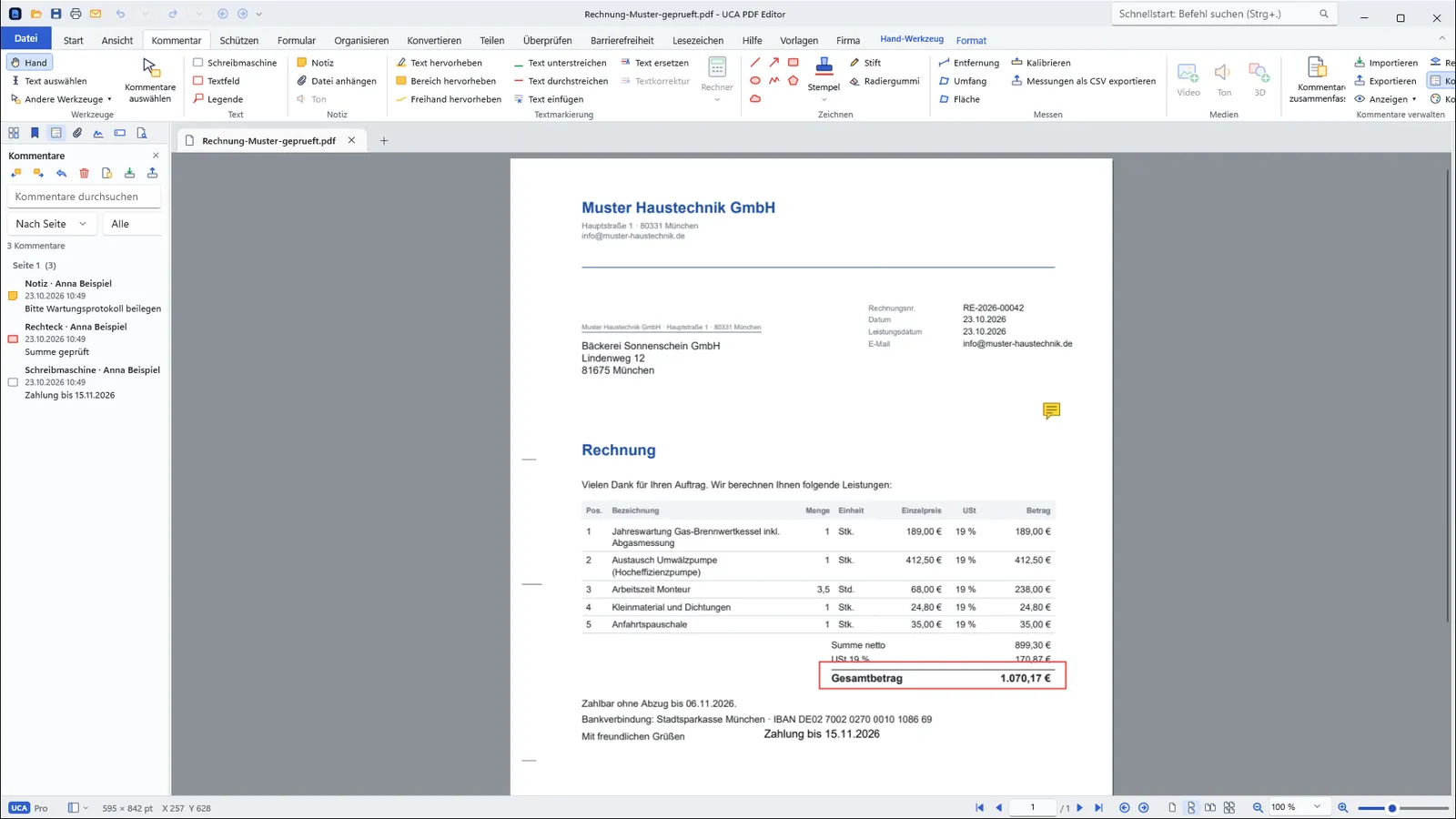This screenshot has height=819, width=1456.
Task: Activate the Text auswählen tool
Action: 49,81
